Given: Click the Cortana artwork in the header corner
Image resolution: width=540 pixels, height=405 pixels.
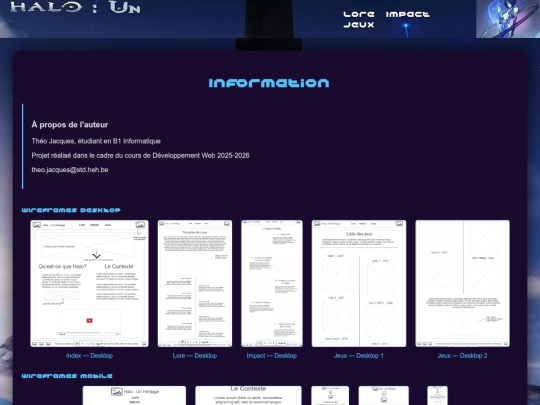Looking at the screenshot, I should coord(508,19).
